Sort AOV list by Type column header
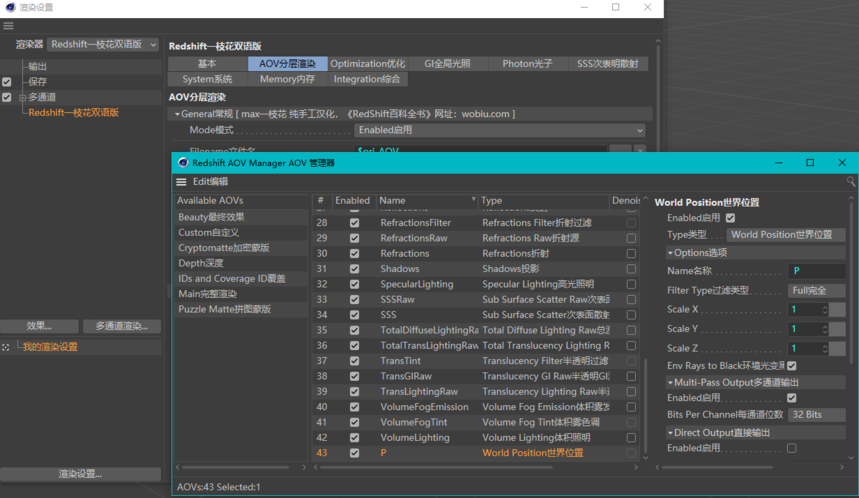The width and height of the screenshot is (859, 498). 543,201
